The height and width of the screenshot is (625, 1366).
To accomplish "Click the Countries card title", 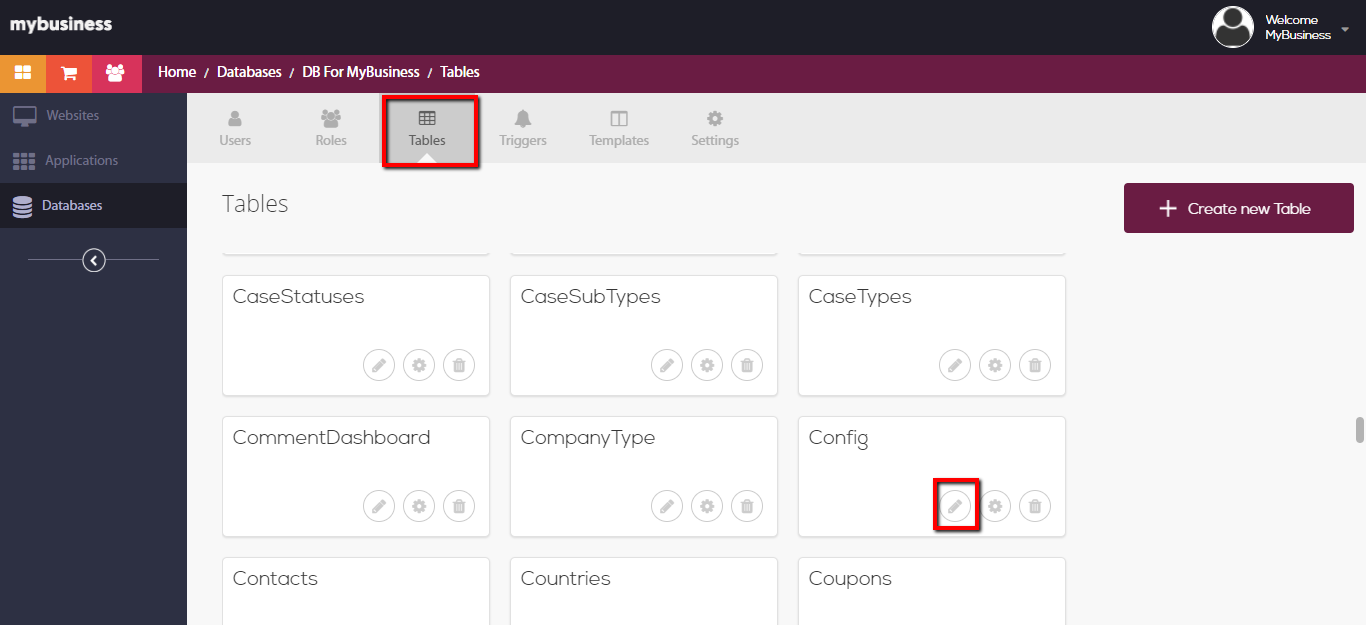I will coord(565,579).
